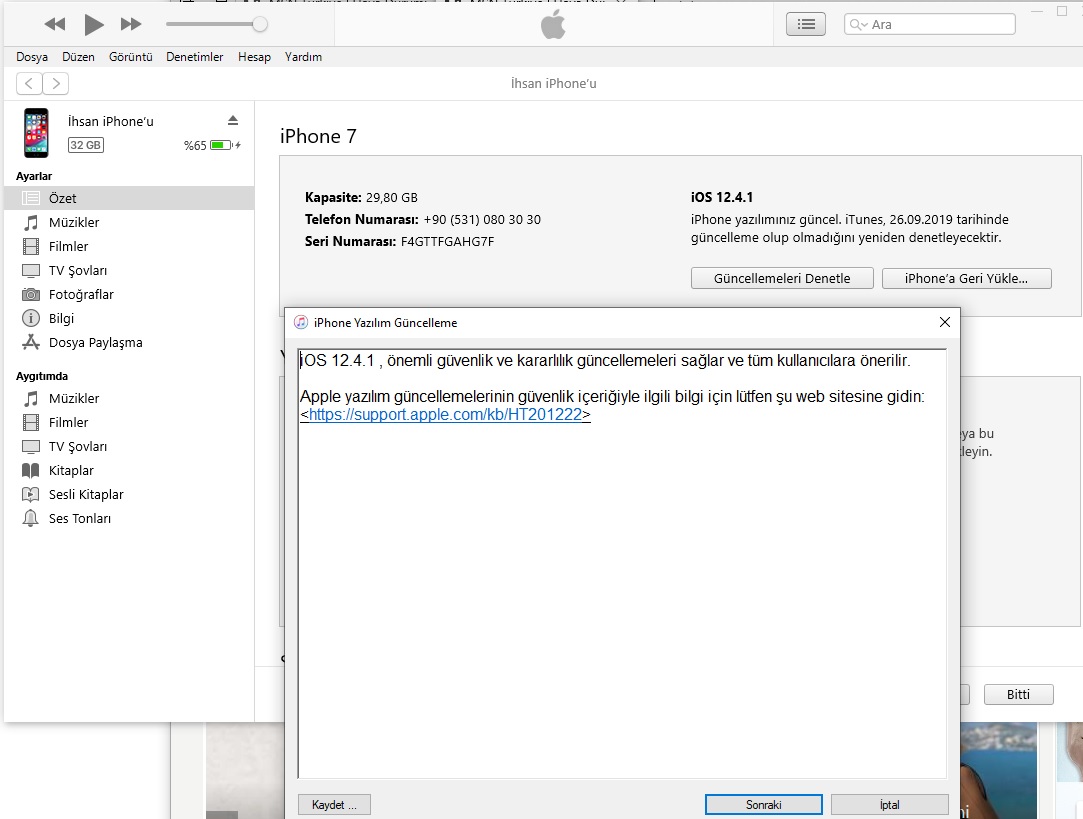
Task: Go back with the left arrow
Action: click(29, 84)
